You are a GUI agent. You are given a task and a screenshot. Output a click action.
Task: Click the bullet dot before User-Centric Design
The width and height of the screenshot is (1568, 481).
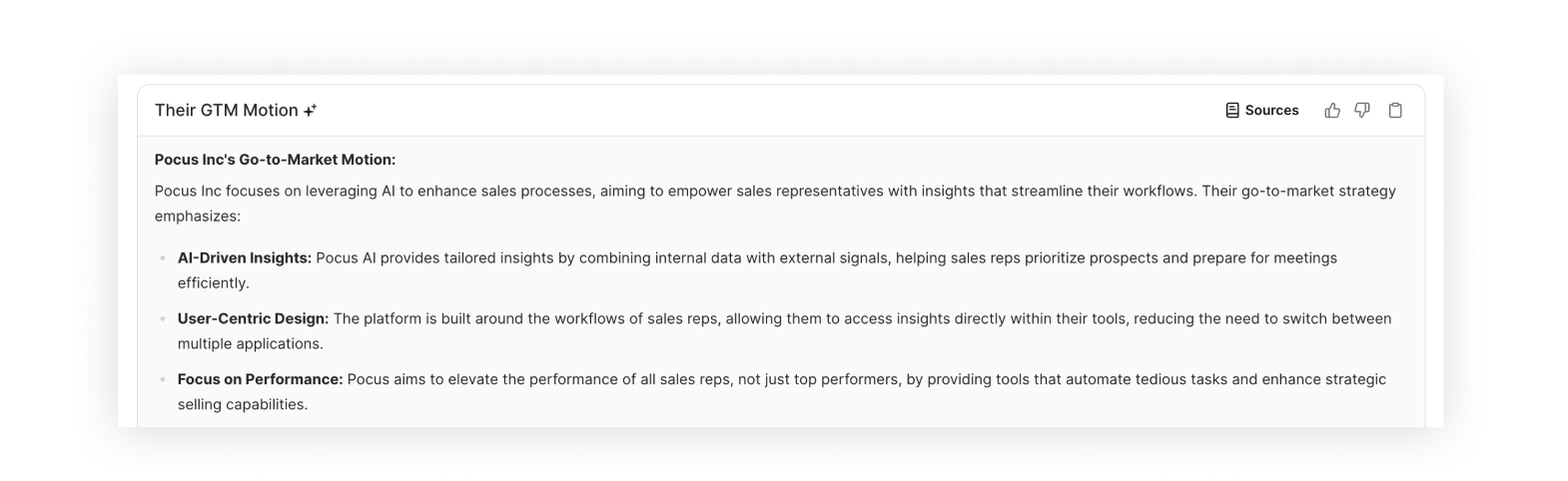coord(163,319)
